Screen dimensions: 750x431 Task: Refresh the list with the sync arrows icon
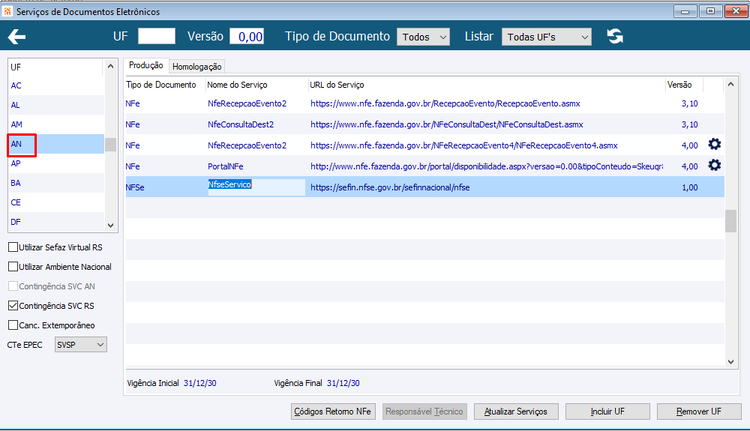click(x=615, y=36)
